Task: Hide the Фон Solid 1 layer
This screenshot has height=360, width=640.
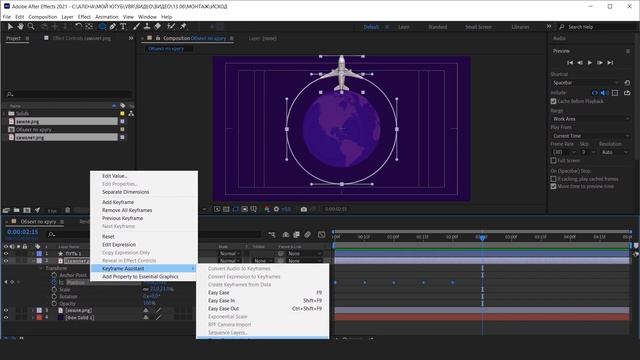Action: point(6,317)
